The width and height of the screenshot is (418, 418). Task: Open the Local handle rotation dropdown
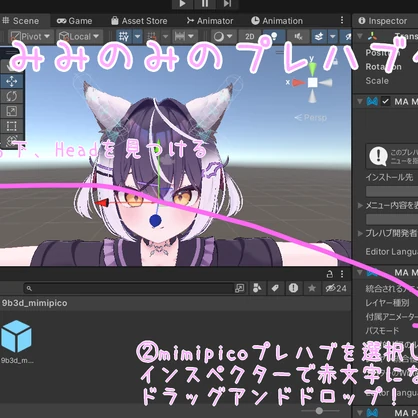[80, 36]
